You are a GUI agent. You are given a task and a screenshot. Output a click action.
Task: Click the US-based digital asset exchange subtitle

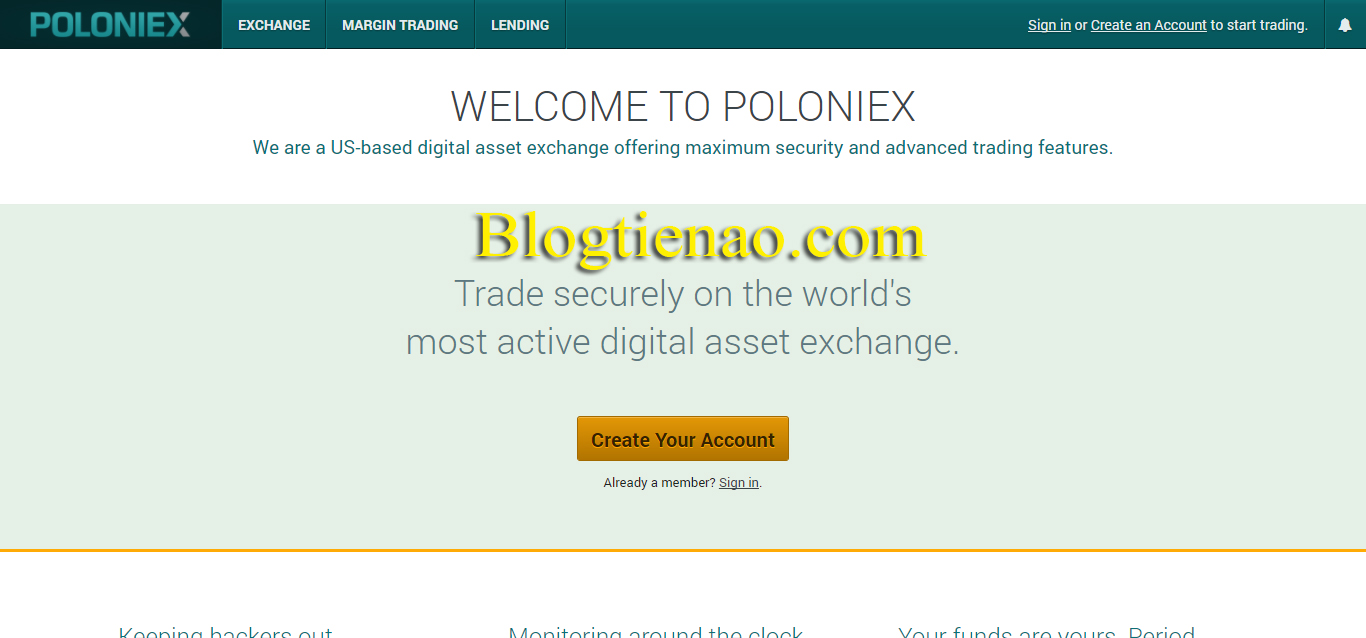coord(683,148)
